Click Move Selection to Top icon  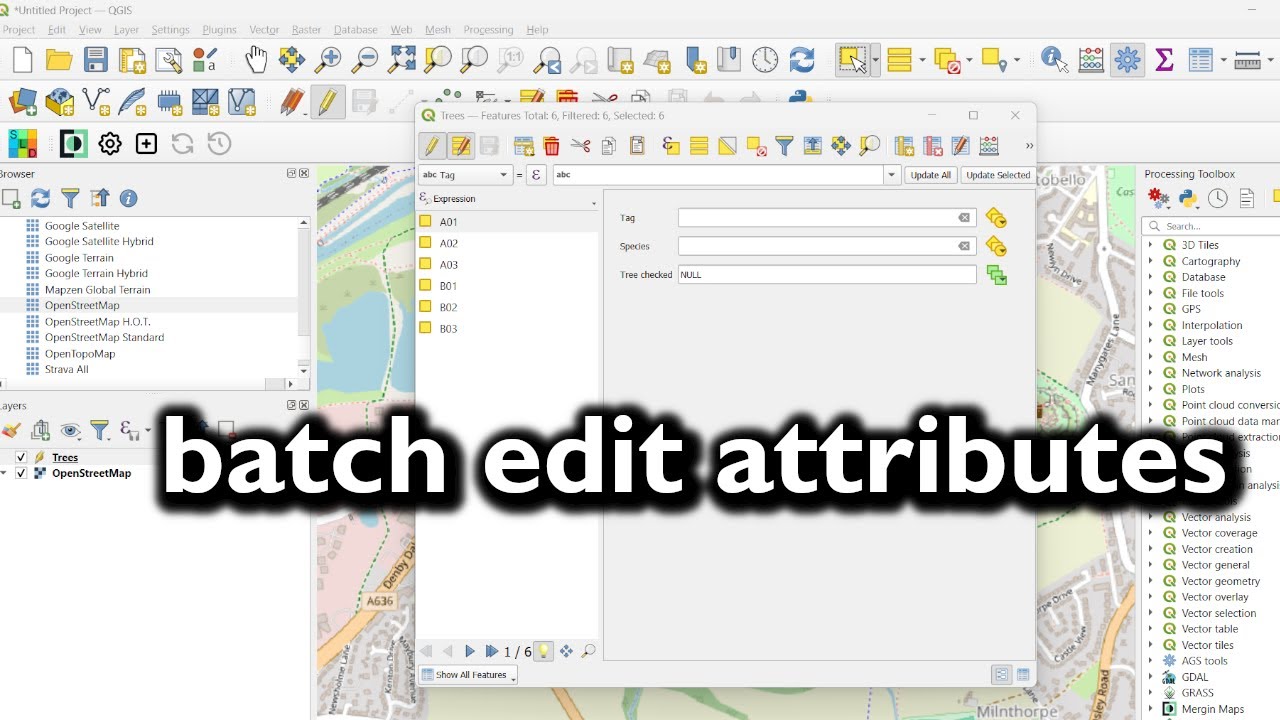pos(812,147)
